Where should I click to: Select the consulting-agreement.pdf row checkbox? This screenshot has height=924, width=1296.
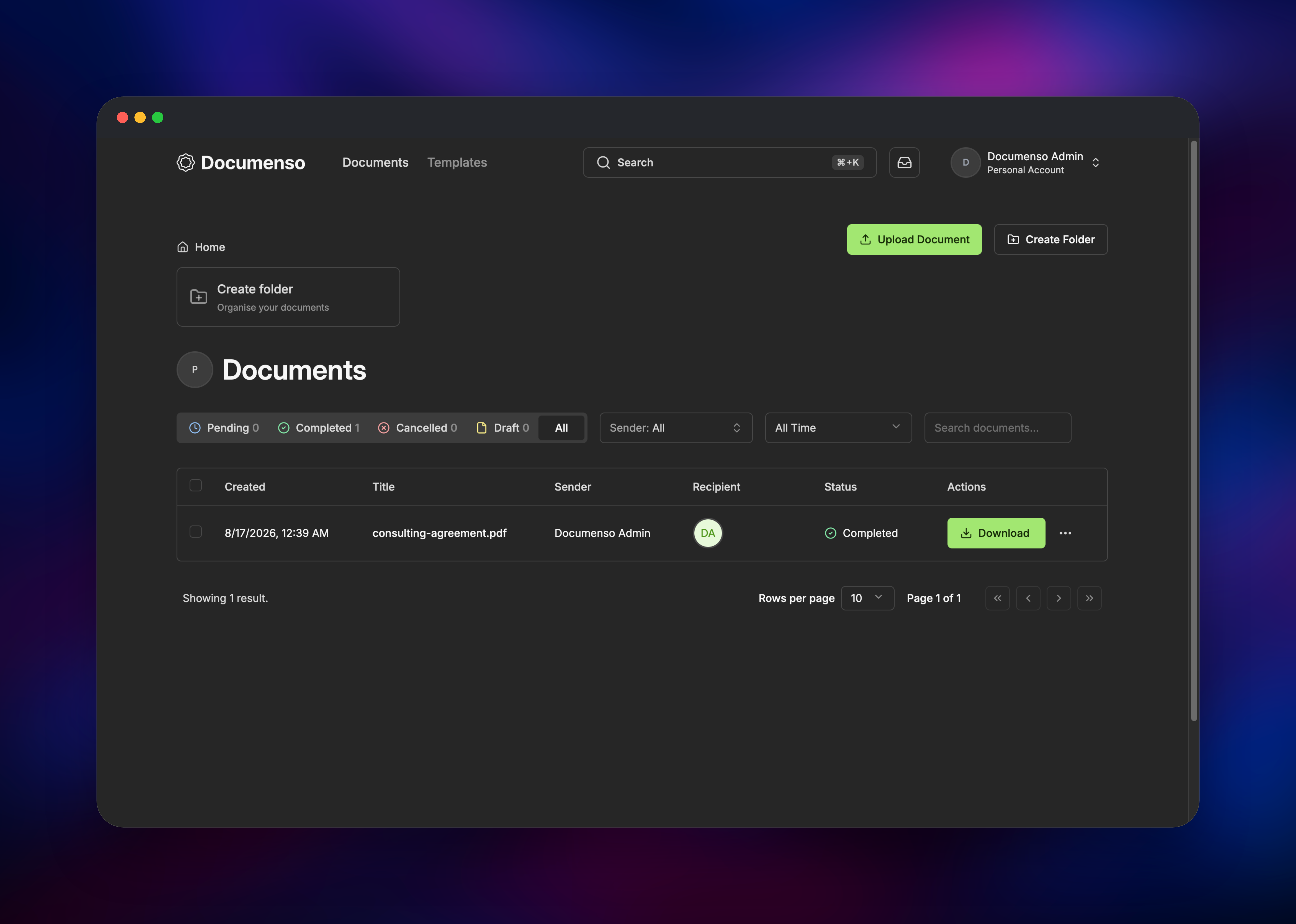[x=196, y=531]
